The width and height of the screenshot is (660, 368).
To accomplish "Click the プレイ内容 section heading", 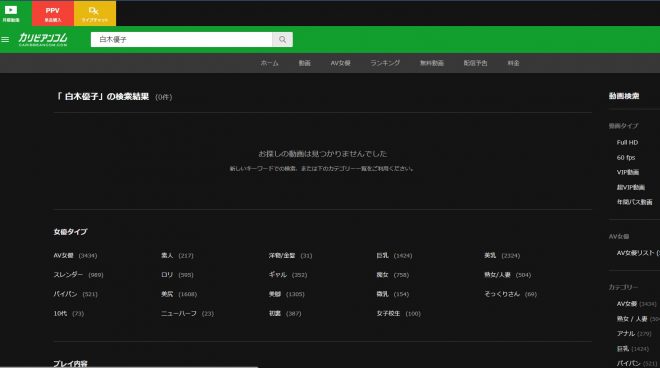I will click(70, 364).
